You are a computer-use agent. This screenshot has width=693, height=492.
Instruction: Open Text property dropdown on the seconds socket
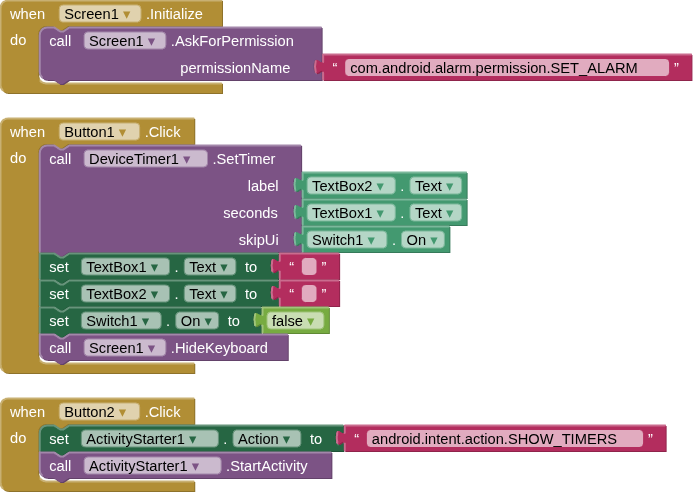(436, 213)
